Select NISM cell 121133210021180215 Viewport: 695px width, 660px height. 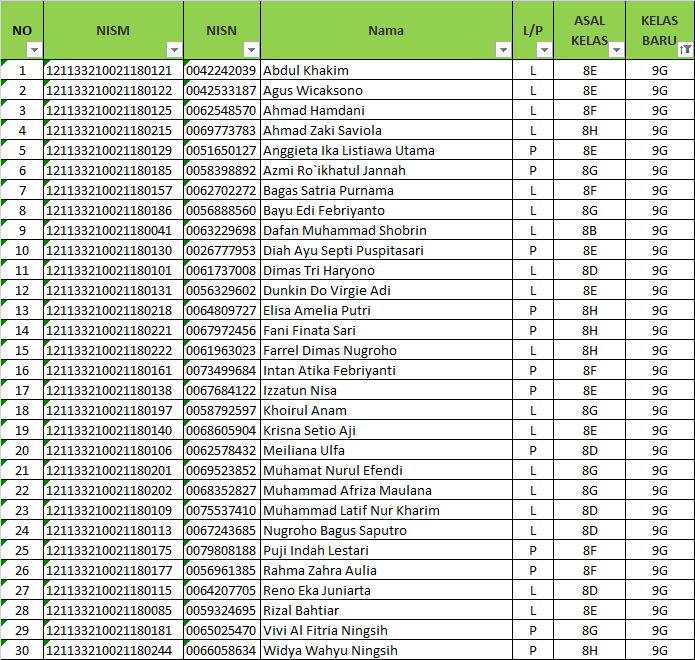(113, 130)
